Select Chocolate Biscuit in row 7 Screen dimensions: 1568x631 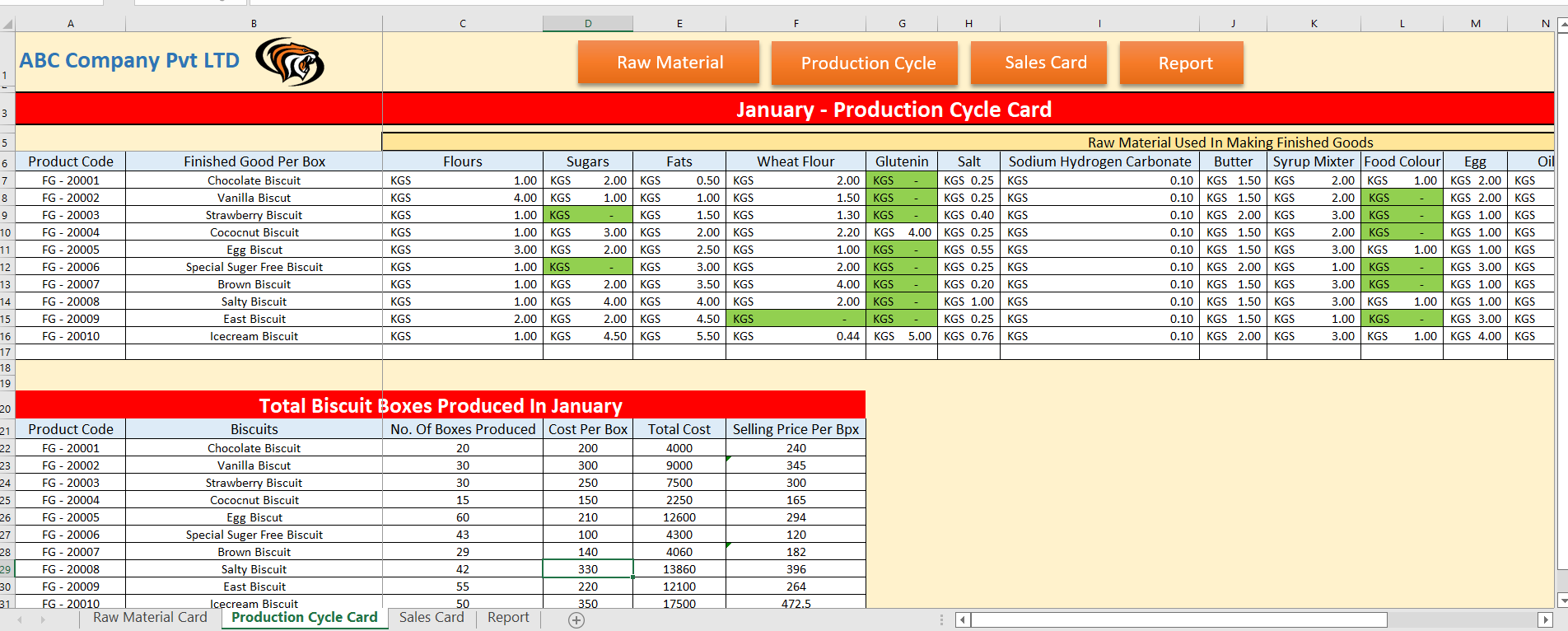click(x=254, y=180)
